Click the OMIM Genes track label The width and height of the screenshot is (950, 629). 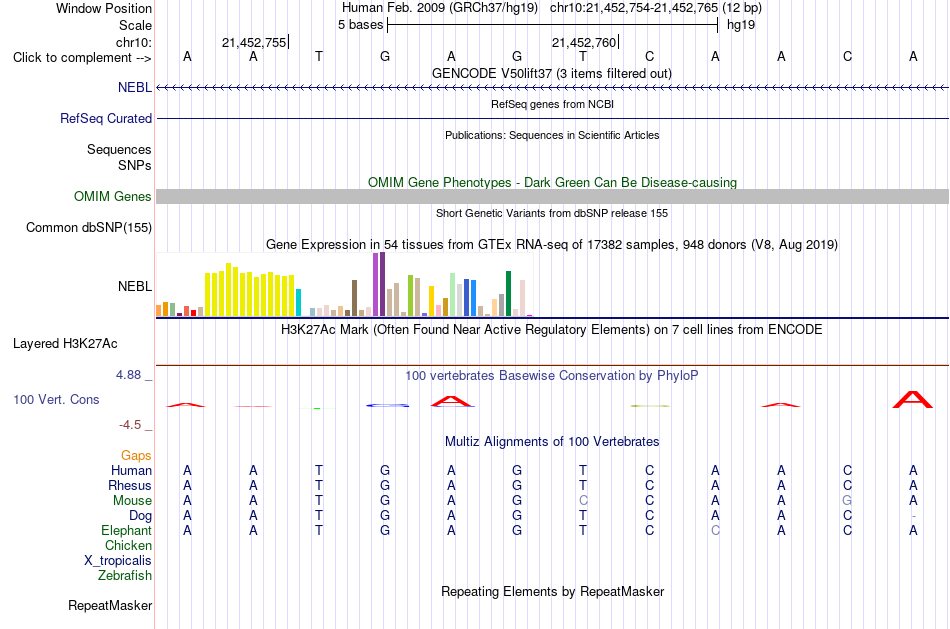[x=112, y=196]
